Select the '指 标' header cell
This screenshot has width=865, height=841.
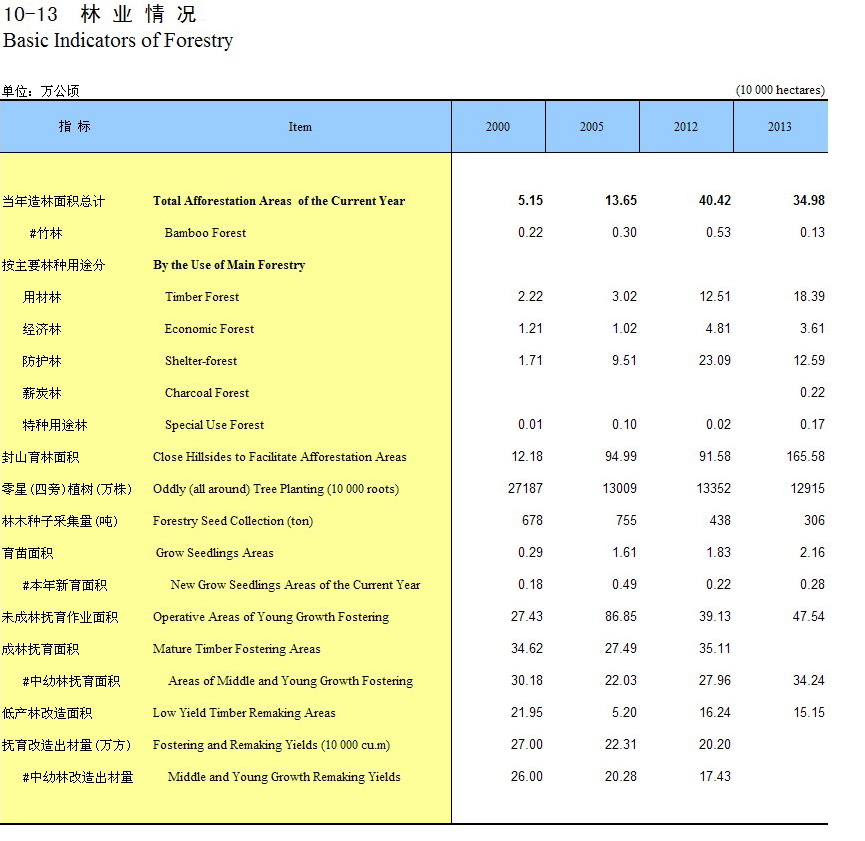pos(75,127)
